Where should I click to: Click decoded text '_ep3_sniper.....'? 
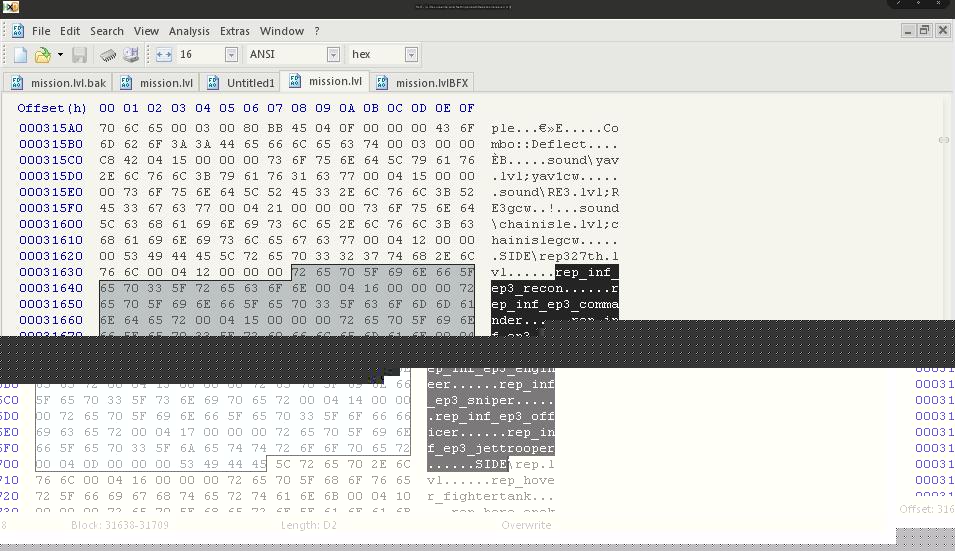click(x=491, y=401)
